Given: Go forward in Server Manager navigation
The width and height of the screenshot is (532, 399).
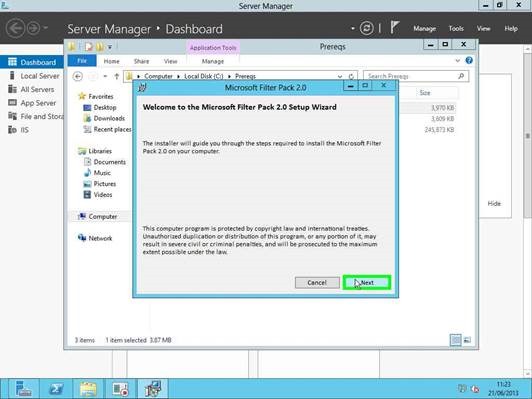Looking at the screenshot, I should 33,28.
